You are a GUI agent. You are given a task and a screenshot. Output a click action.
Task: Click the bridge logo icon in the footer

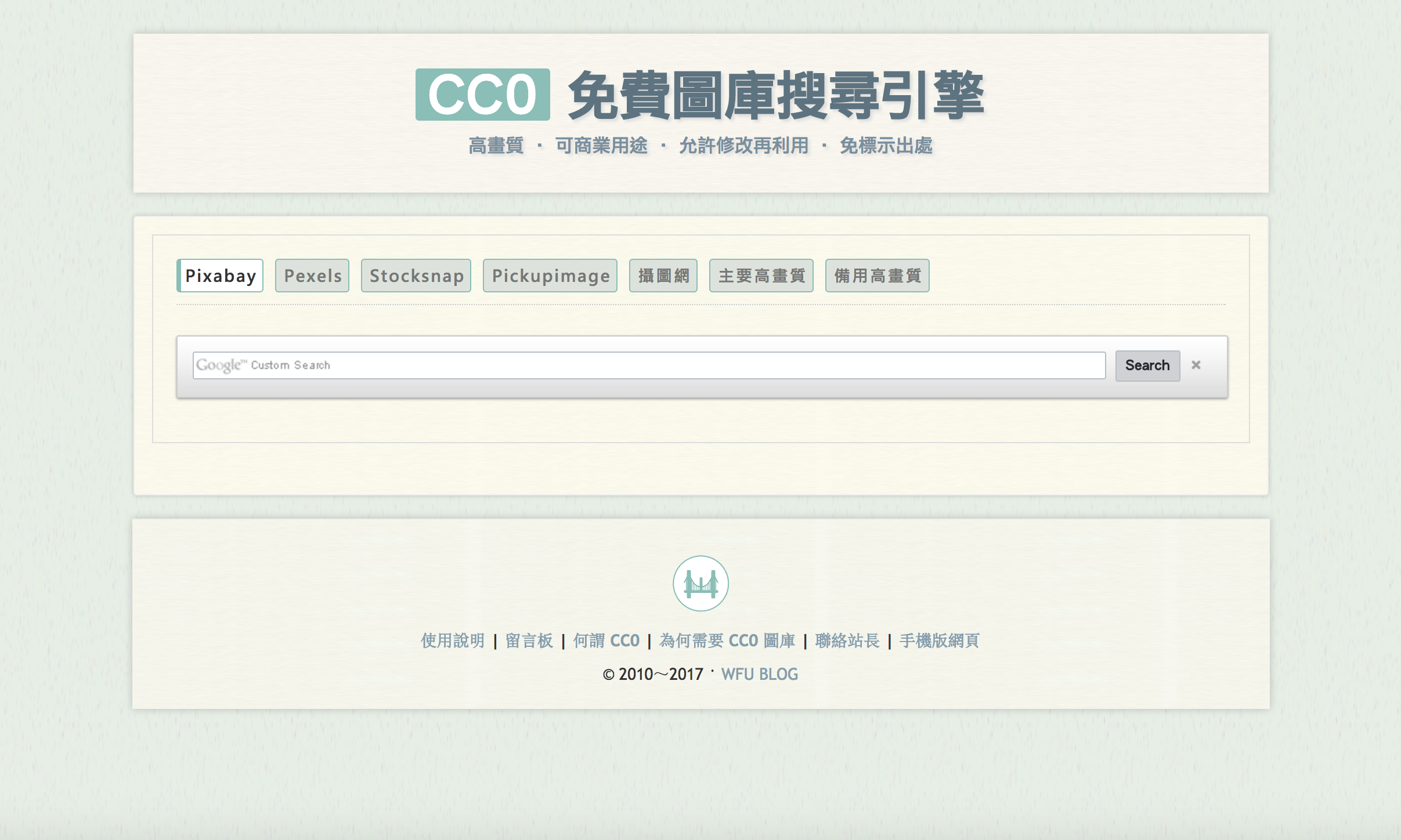tap(700, 583)
